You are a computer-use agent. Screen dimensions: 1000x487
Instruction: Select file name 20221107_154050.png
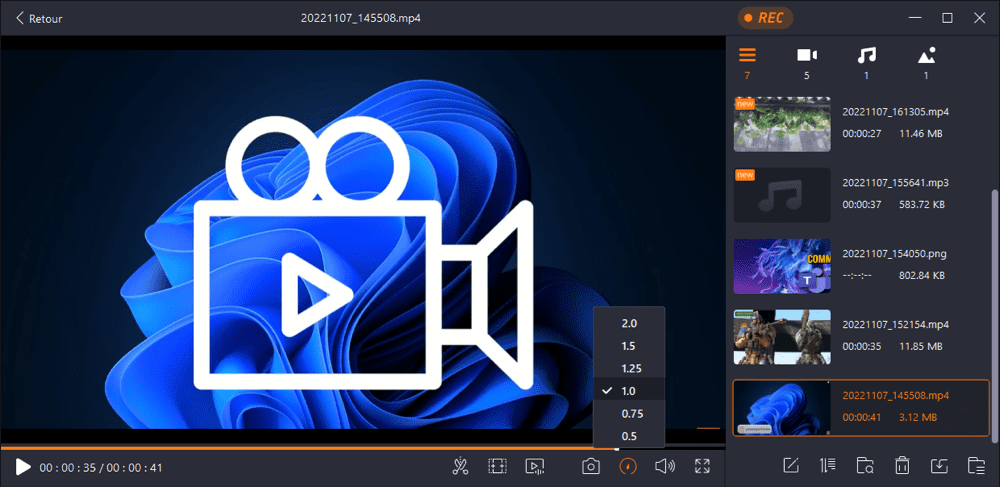894,253
